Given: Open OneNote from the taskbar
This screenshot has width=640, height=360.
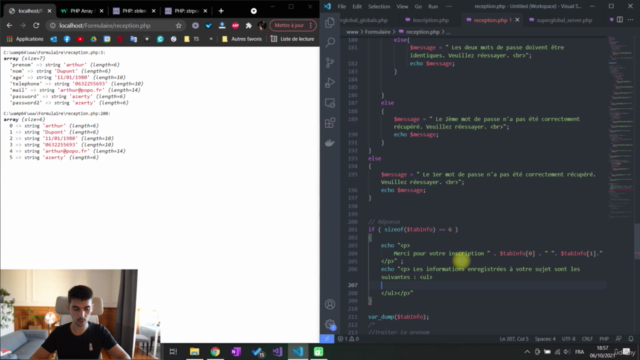Looking at the screenshot, I should coord(236,351).
